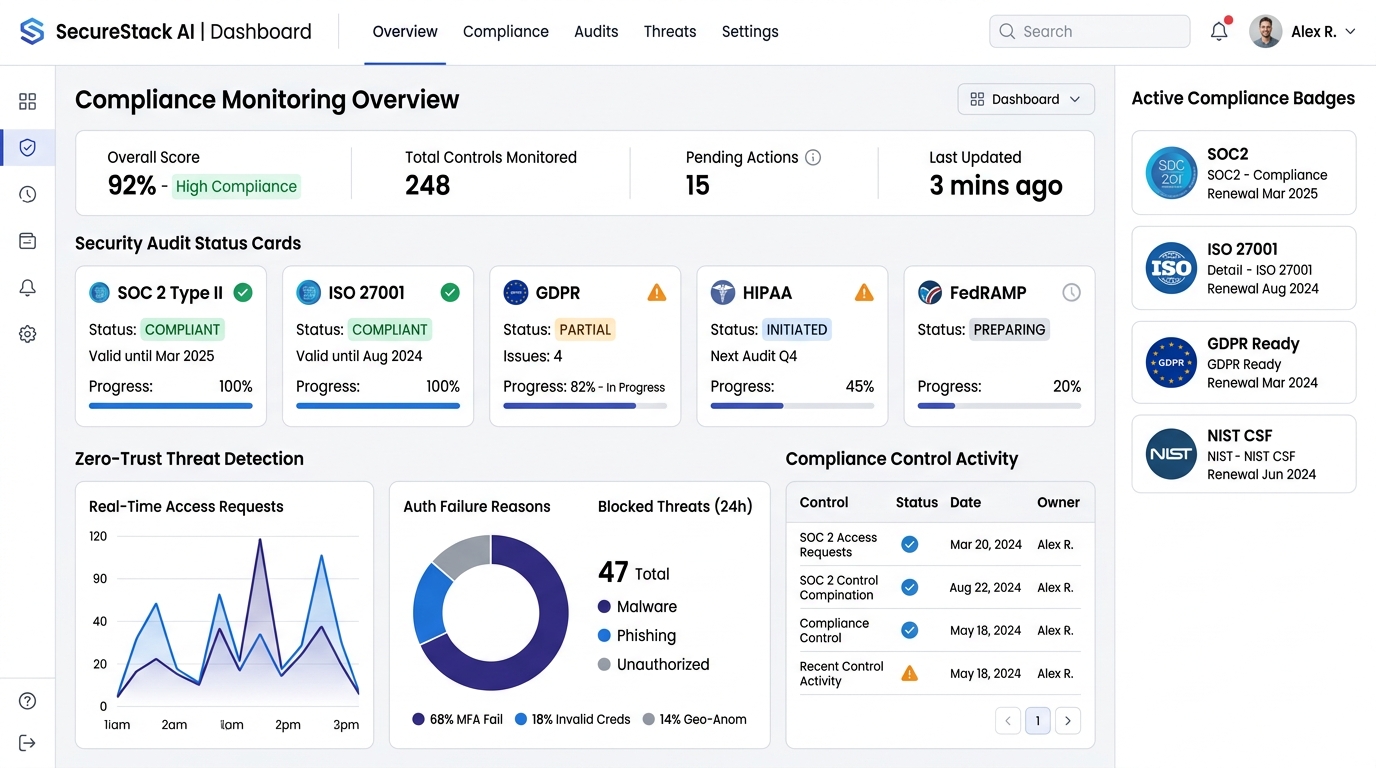Click the Phishing legend color dot

tap(604, 635)
